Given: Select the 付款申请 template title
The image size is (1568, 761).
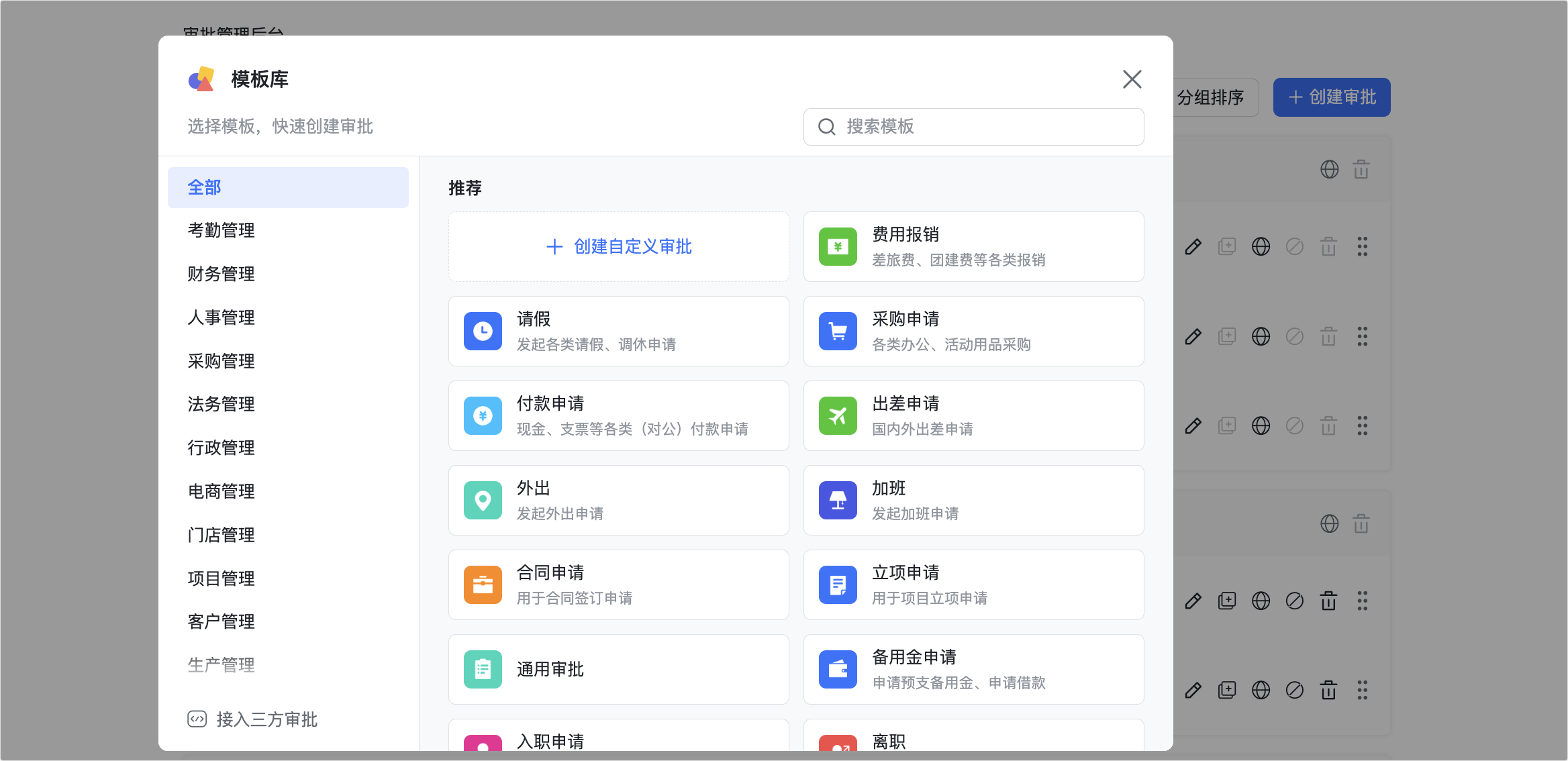Looking at the screenshot, I should 550,404.
